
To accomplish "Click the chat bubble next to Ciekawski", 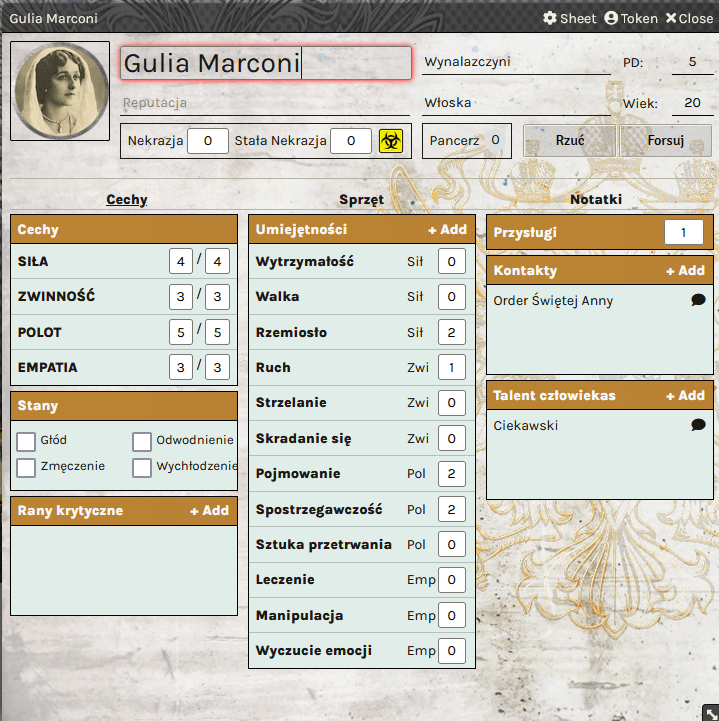I will 698,425.
